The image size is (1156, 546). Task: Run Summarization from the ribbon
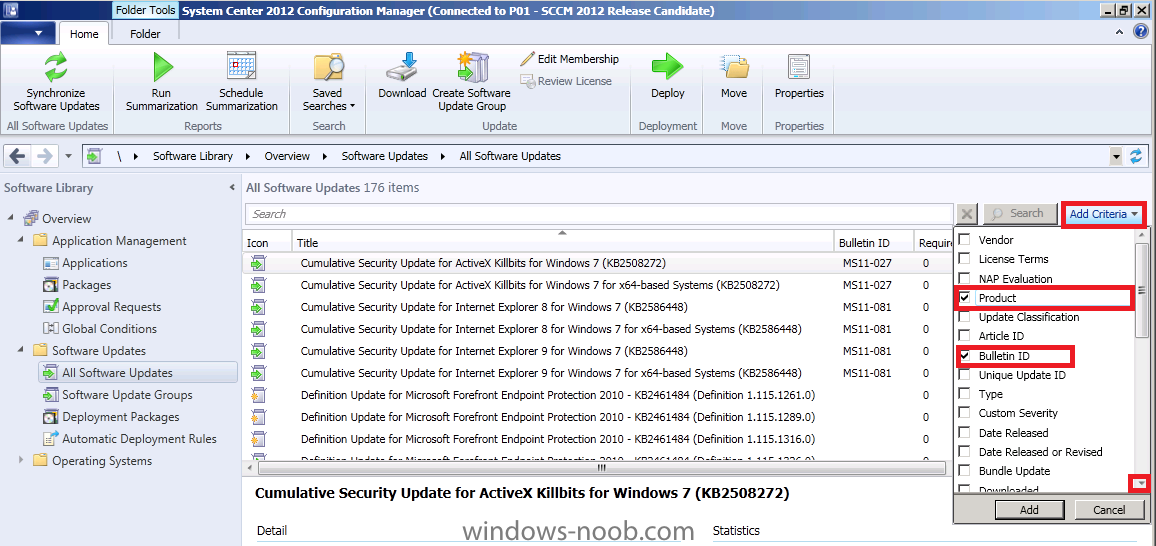click(161, 82)
